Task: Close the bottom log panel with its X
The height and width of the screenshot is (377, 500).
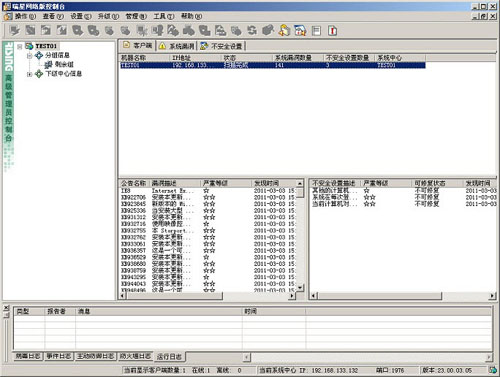Action: coord(6,308)
